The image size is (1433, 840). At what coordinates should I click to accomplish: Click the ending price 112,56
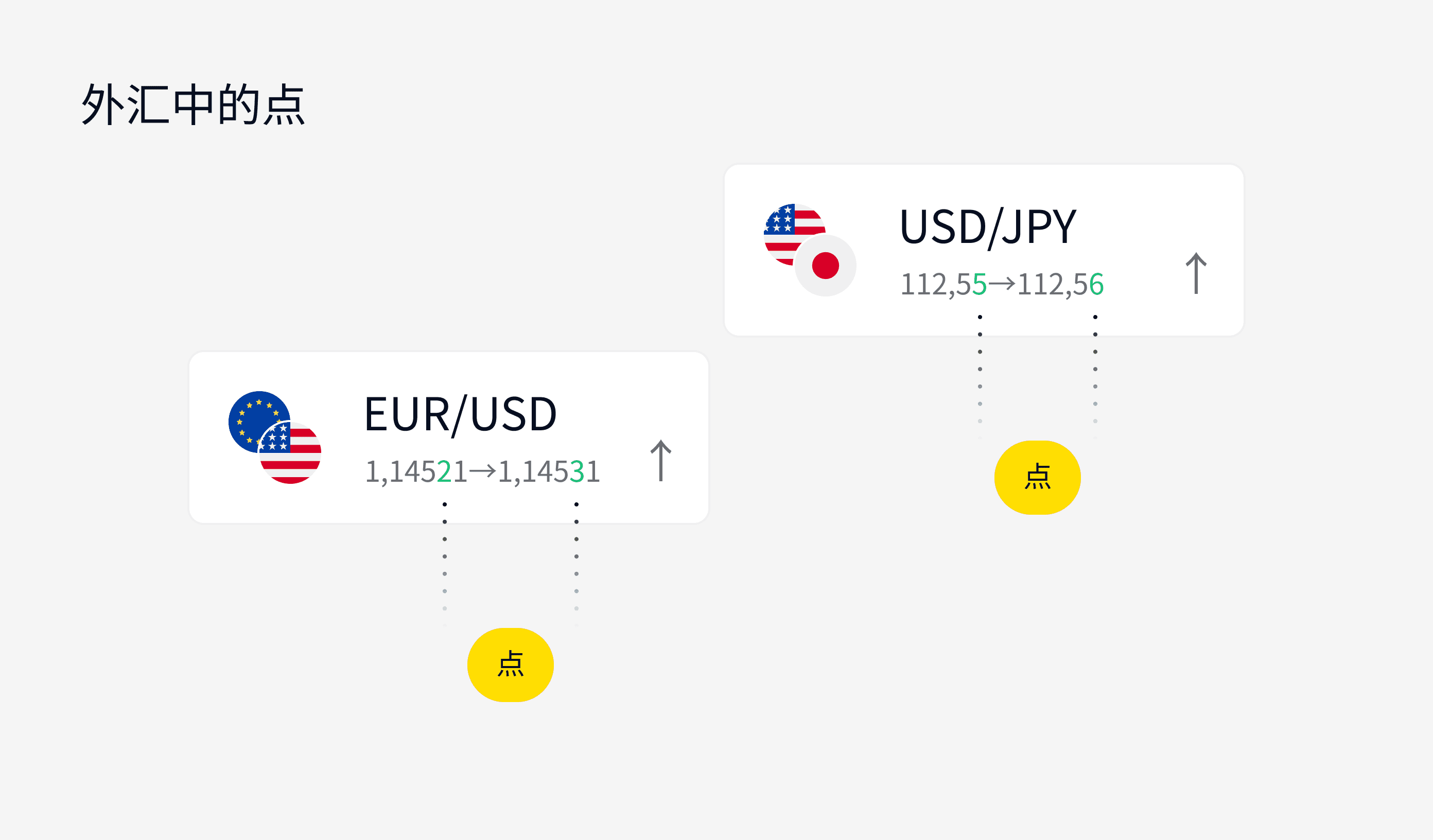pyautogui.click(x=1060, y=284)
